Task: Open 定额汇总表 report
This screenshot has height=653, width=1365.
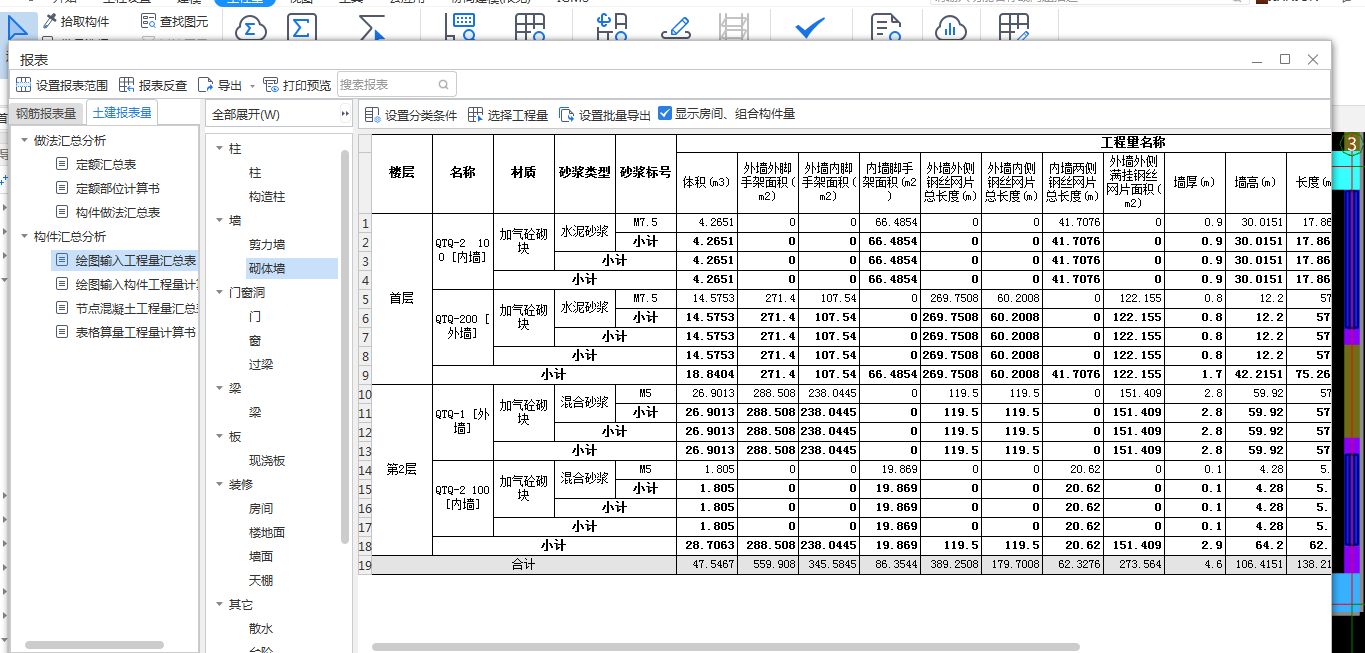Action: 106,164
